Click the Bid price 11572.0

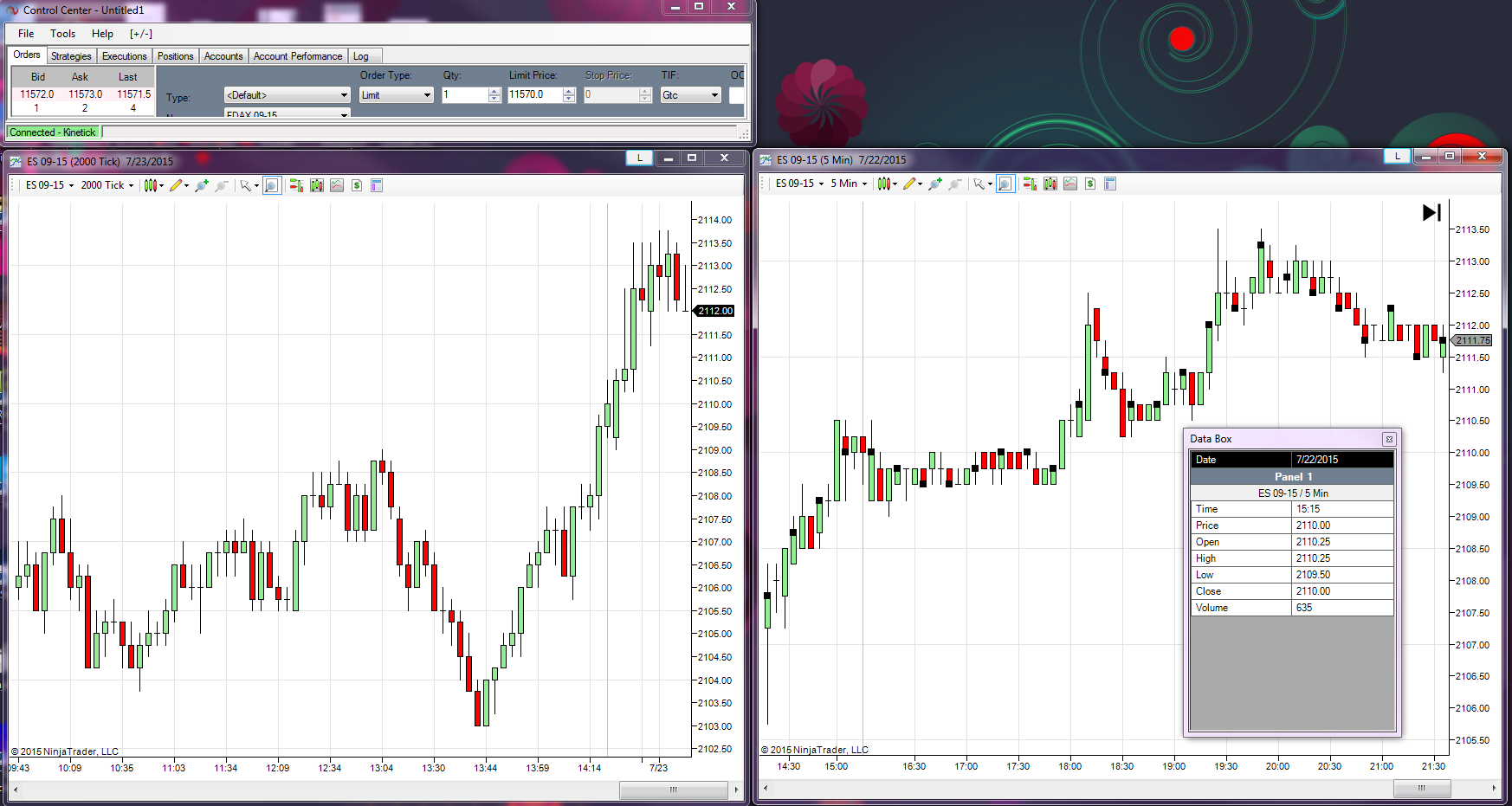37,94
